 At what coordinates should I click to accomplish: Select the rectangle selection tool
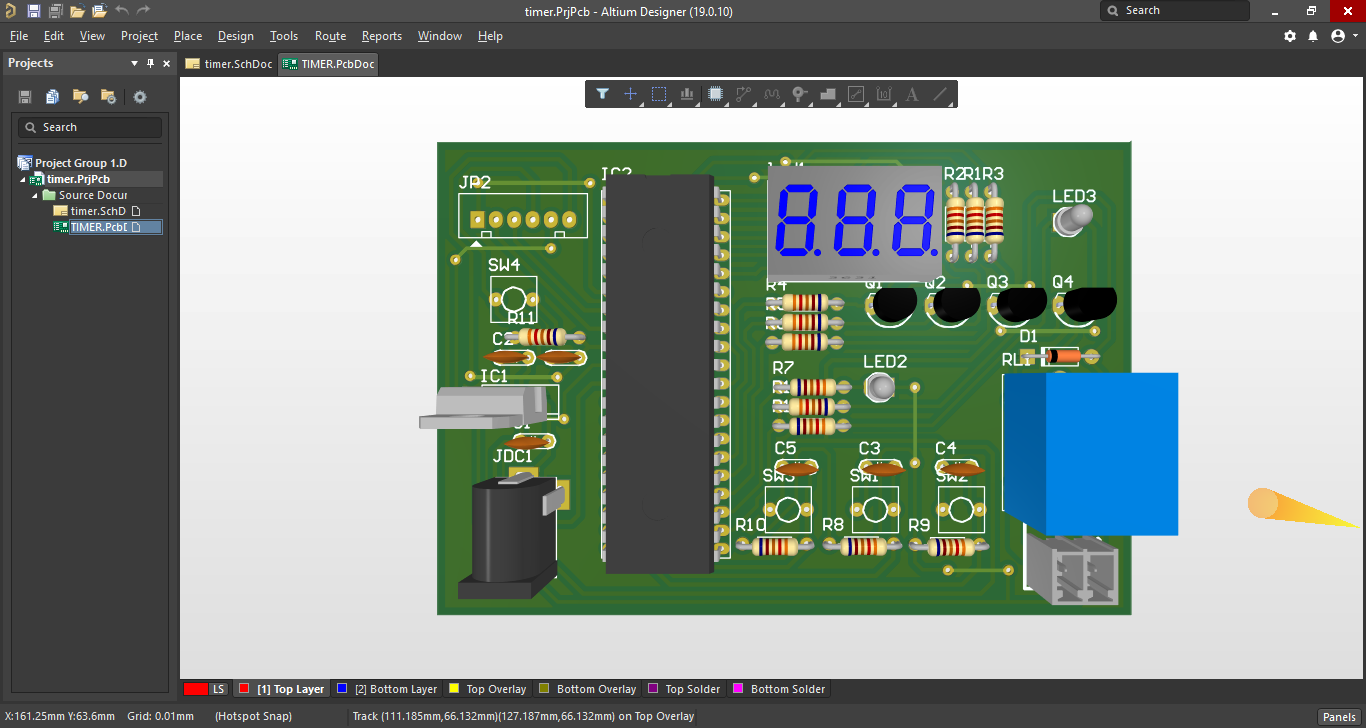point(659,94)
